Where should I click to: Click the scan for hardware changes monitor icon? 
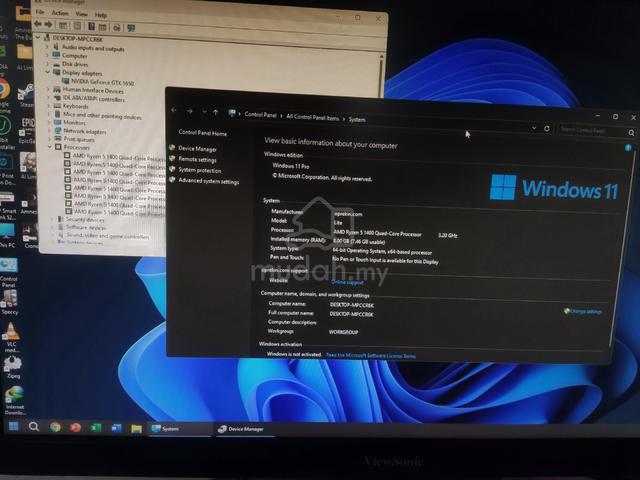(131, 28)
